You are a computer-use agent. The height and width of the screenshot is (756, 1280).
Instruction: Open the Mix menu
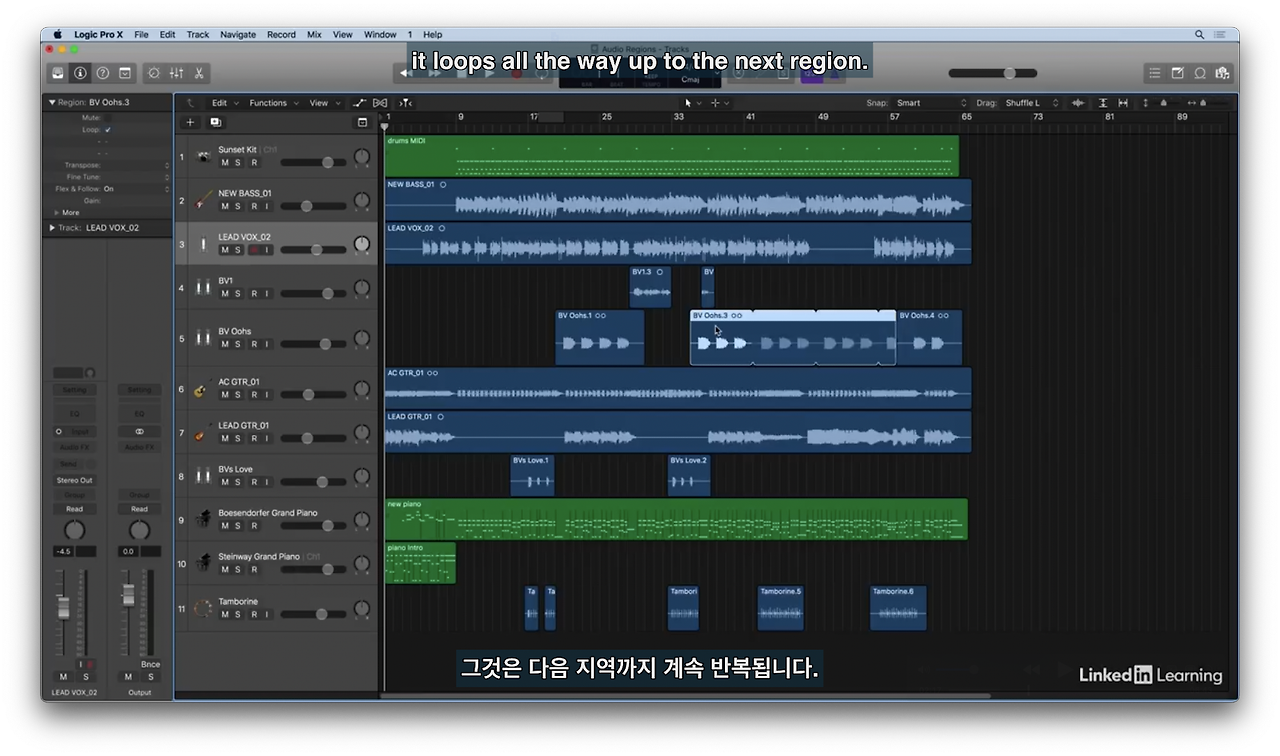click(x=314, y=34)
